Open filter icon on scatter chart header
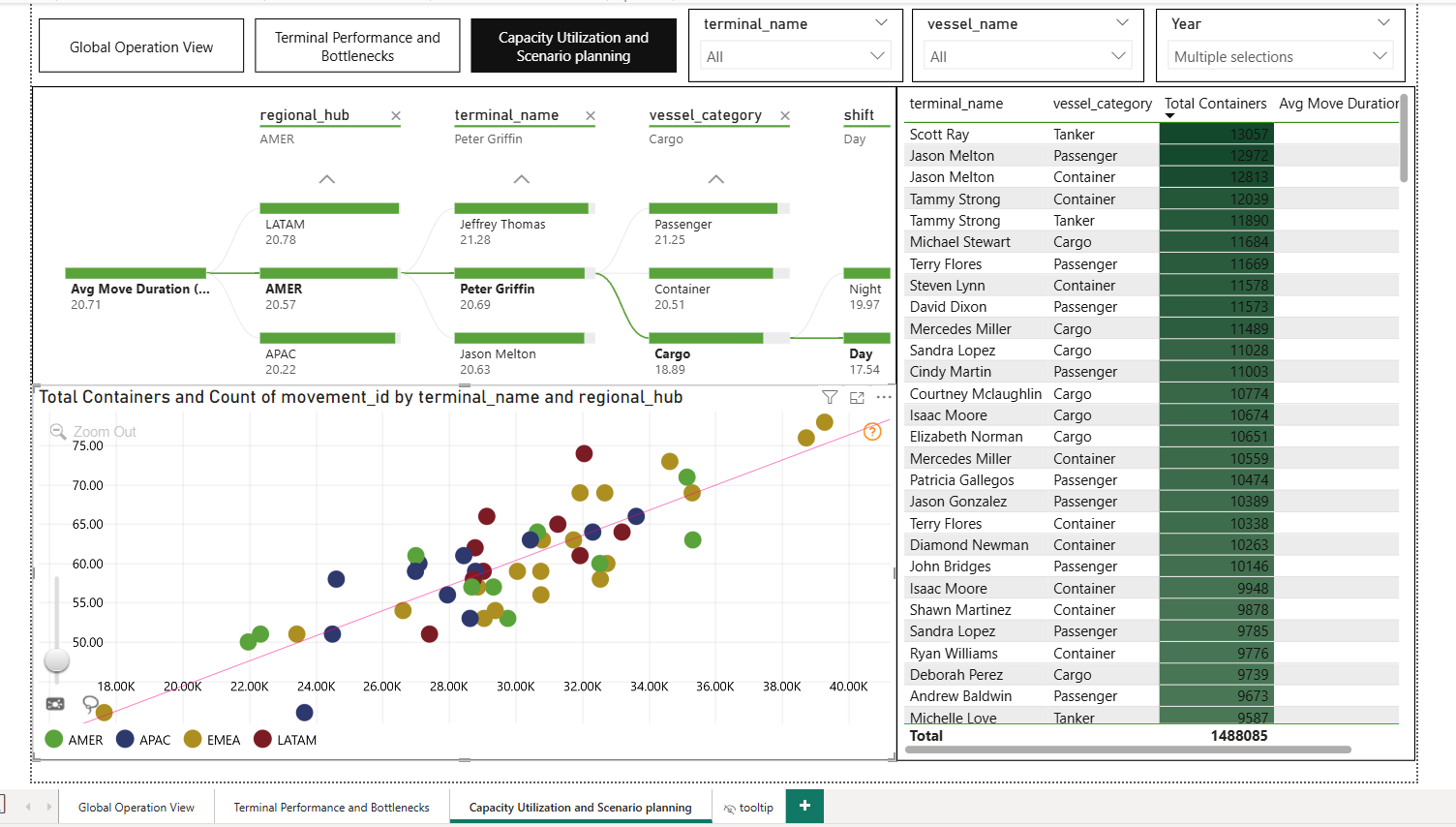Screen dimensions: 1456x827 tap(830, 397)
